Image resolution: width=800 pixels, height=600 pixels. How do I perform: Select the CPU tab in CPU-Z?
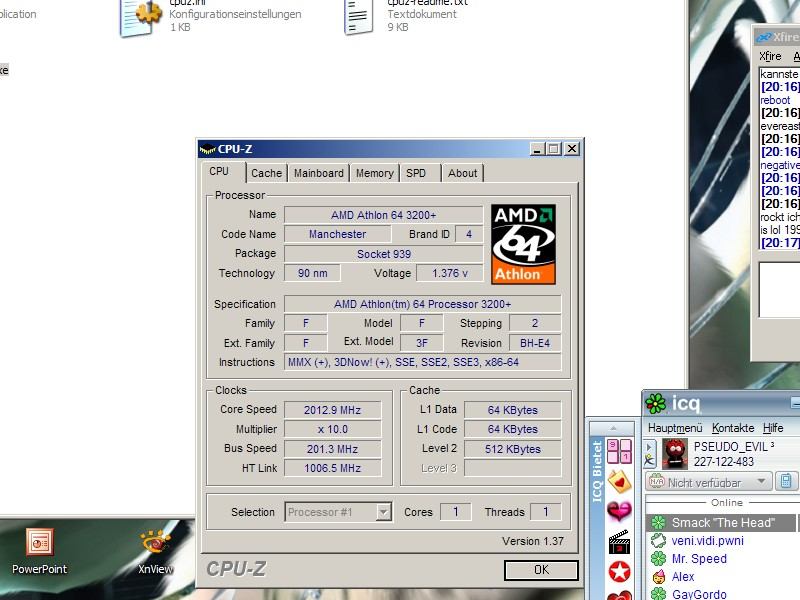coord(219,171)
